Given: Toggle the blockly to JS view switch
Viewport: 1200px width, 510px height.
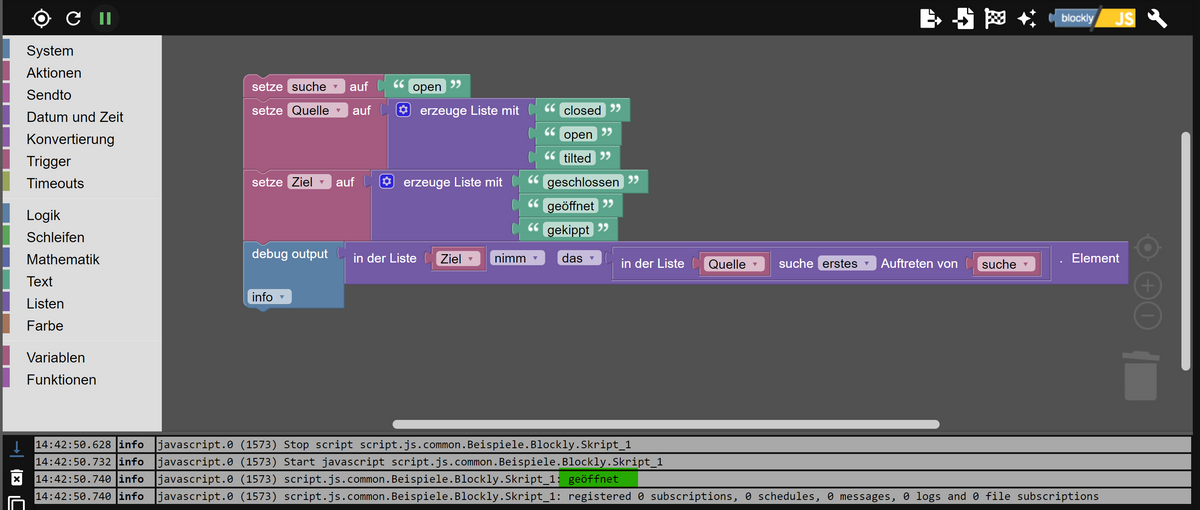Looking at the screenshot, I should point(1093,18).
